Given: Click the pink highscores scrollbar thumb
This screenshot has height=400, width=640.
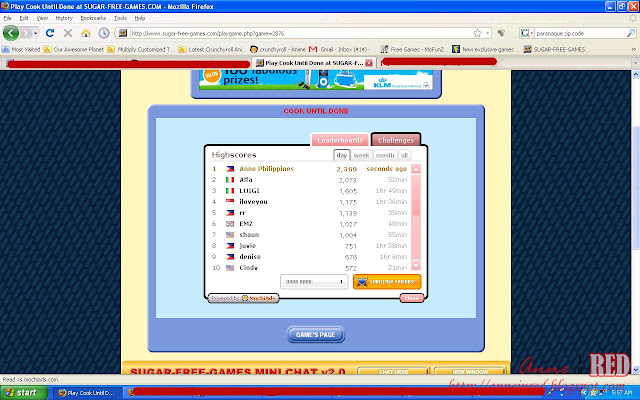Looking at the screenshot, I should [x=416, y=196].
